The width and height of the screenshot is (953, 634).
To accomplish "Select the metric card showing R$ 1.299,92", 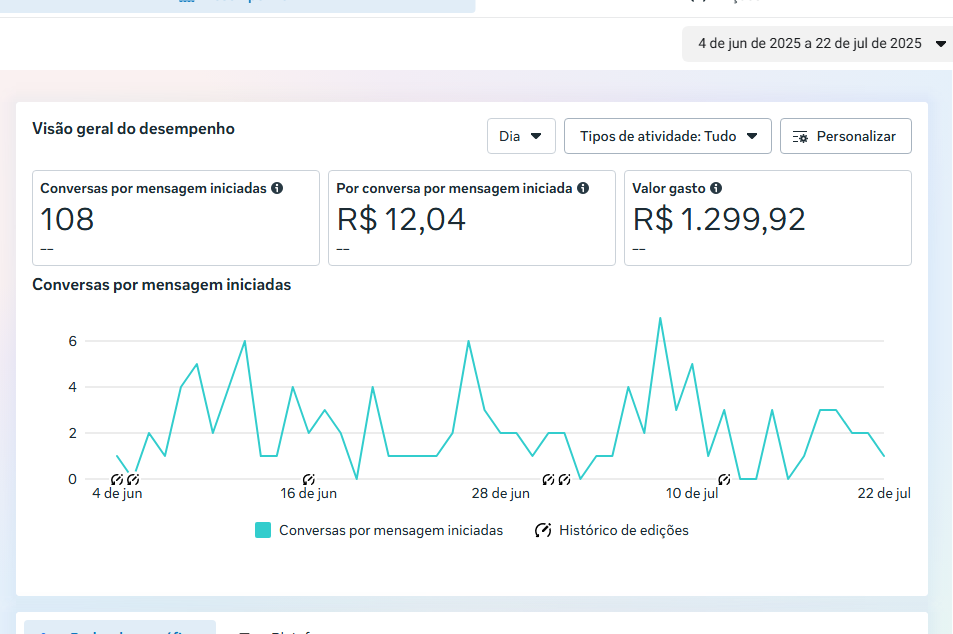I will coord(767,218).
